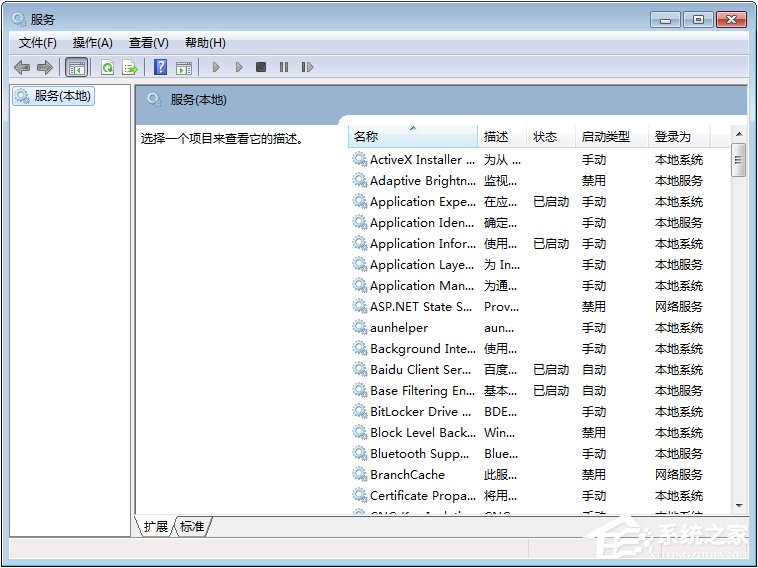
Task: Select the Application Identity service row
Action: pos(539,222)
